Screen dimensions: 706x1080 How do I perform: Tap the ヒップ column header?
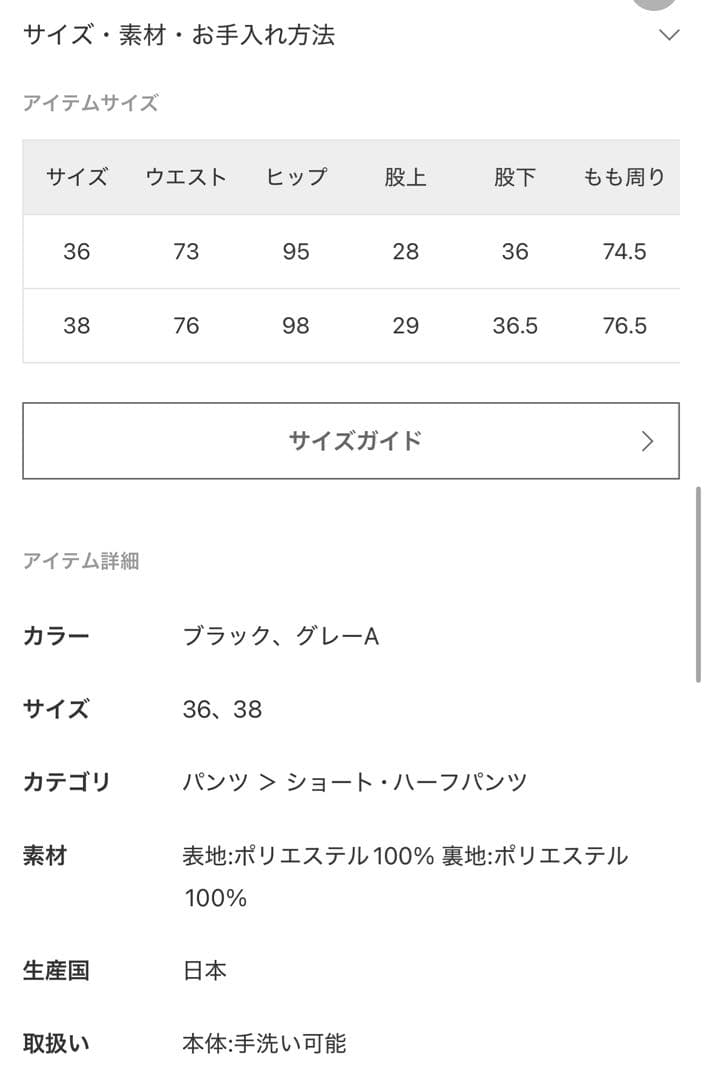pos(296,177)
